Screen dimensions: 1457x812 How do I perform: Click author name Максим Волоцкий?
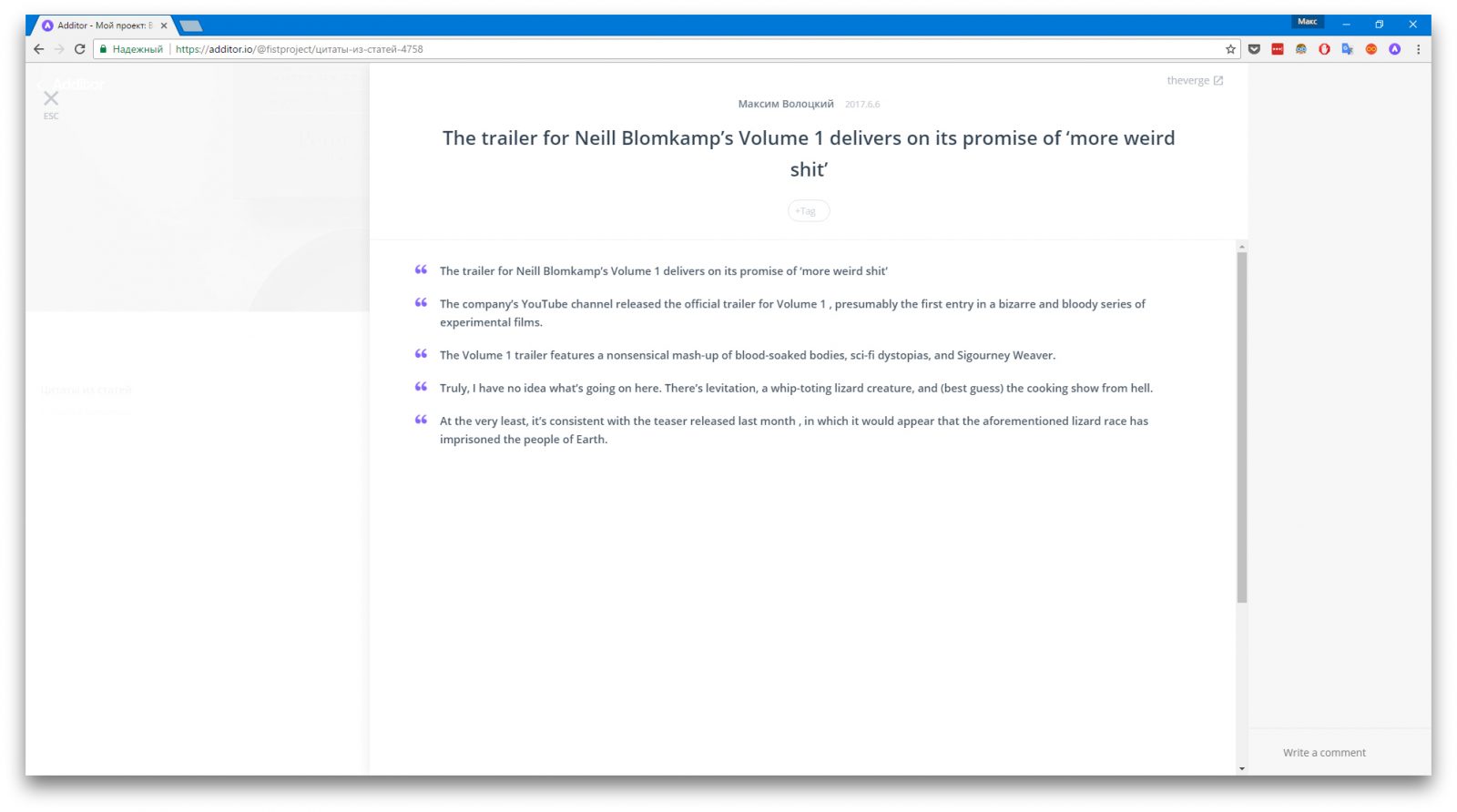pyautogui.click(x=785, y=104)
